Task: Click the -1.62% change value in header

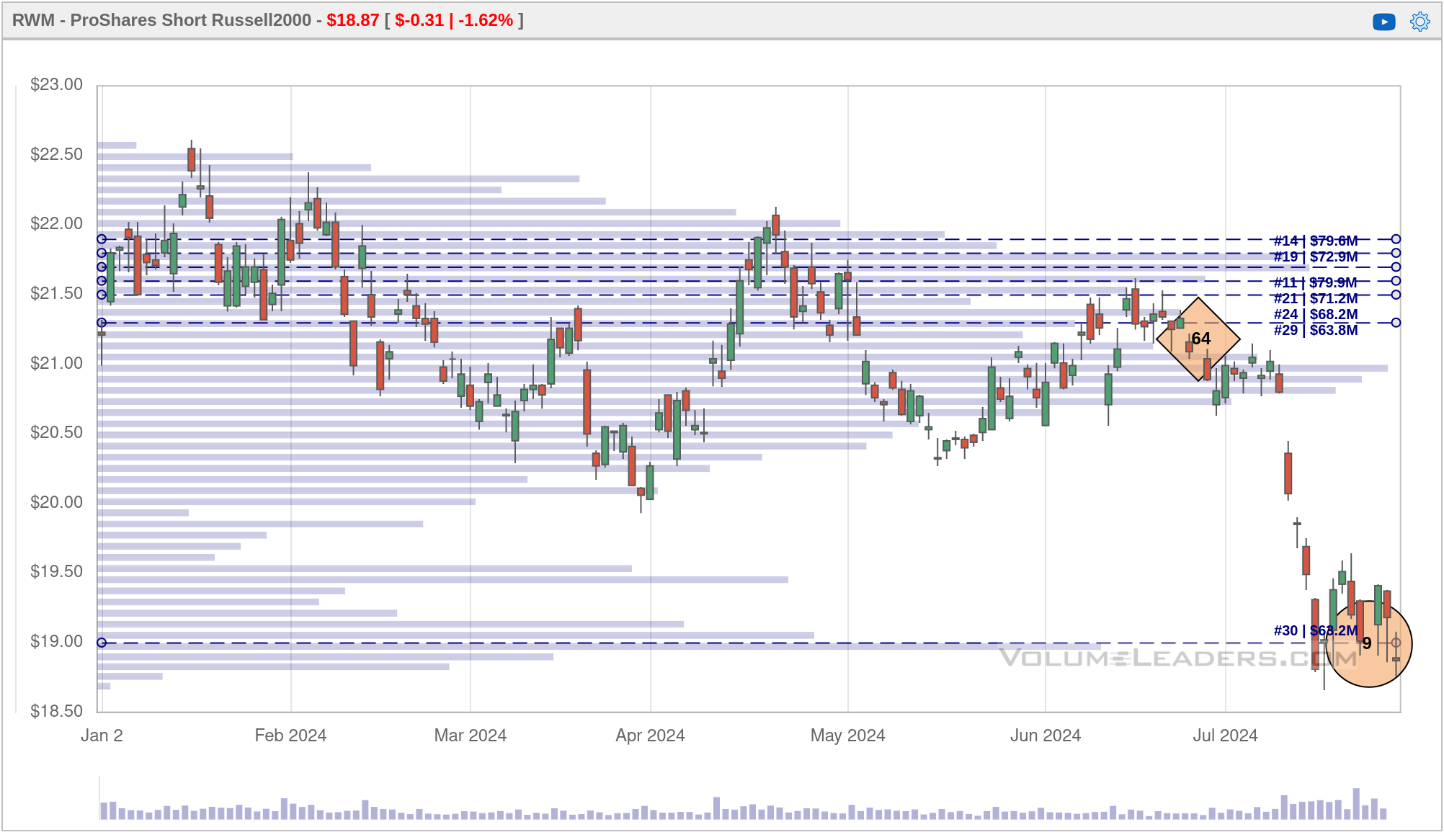Action: coord(486,20)
